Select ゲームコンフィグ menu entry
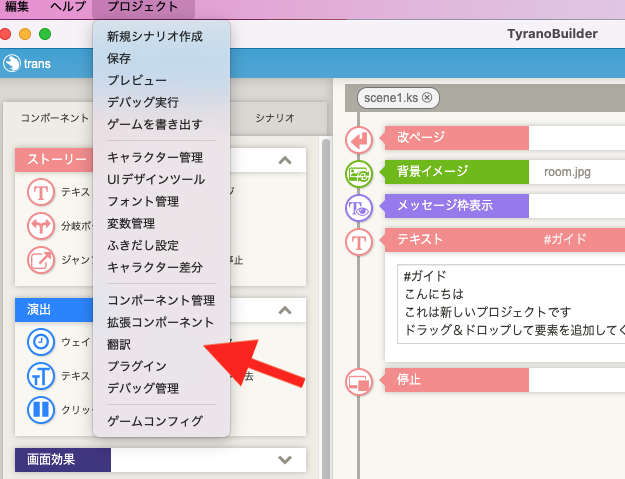The width and height of the screenshot is (625, 479). click(155, 421)
